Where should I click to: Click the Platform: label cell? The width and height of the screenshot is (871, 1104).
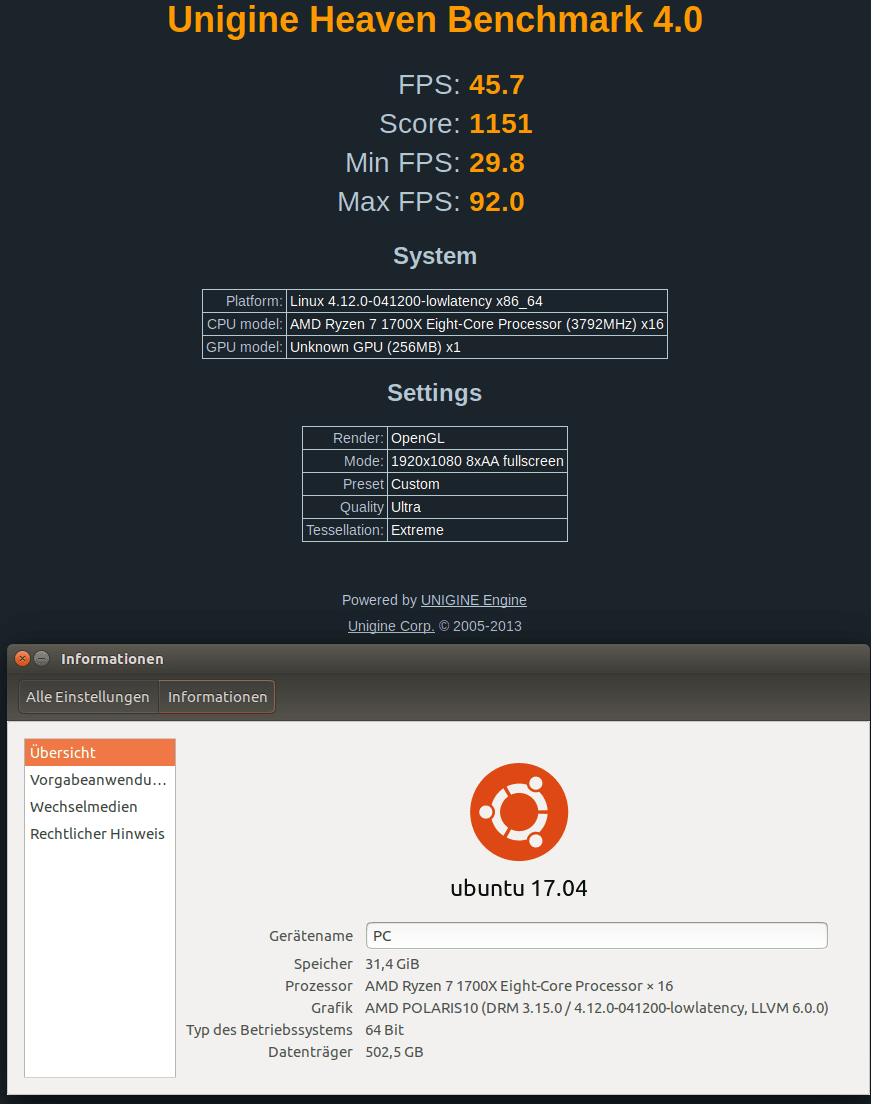pos(244,301)
